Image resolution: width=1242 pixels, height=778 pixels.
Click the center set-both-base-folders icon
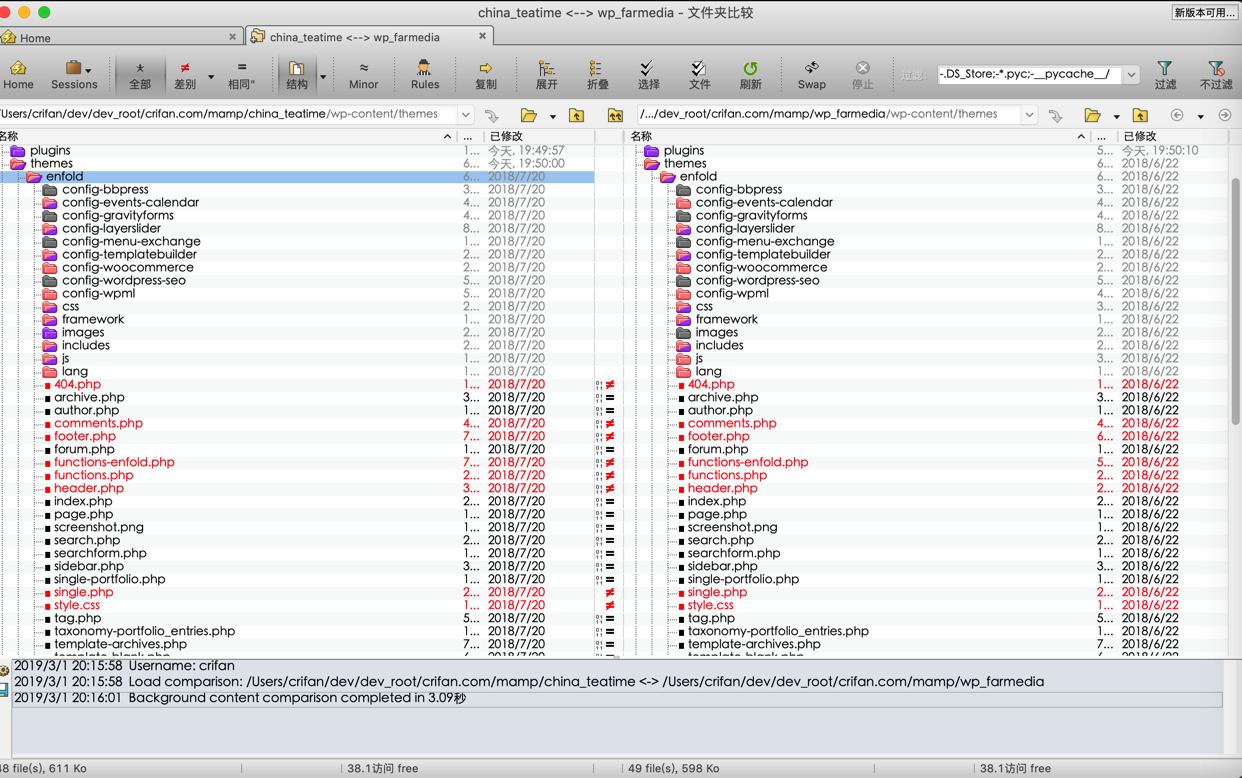615,115
